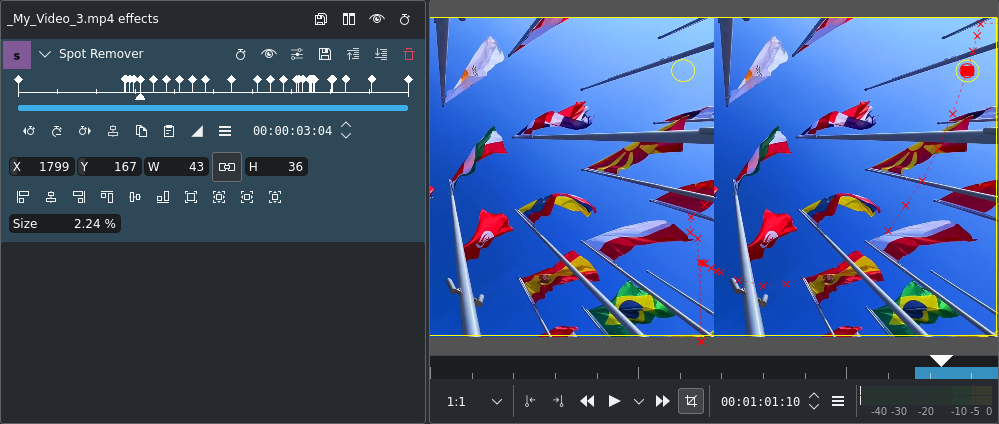Go to previous keyframe
999x424 pixels.
pos(29,131)
